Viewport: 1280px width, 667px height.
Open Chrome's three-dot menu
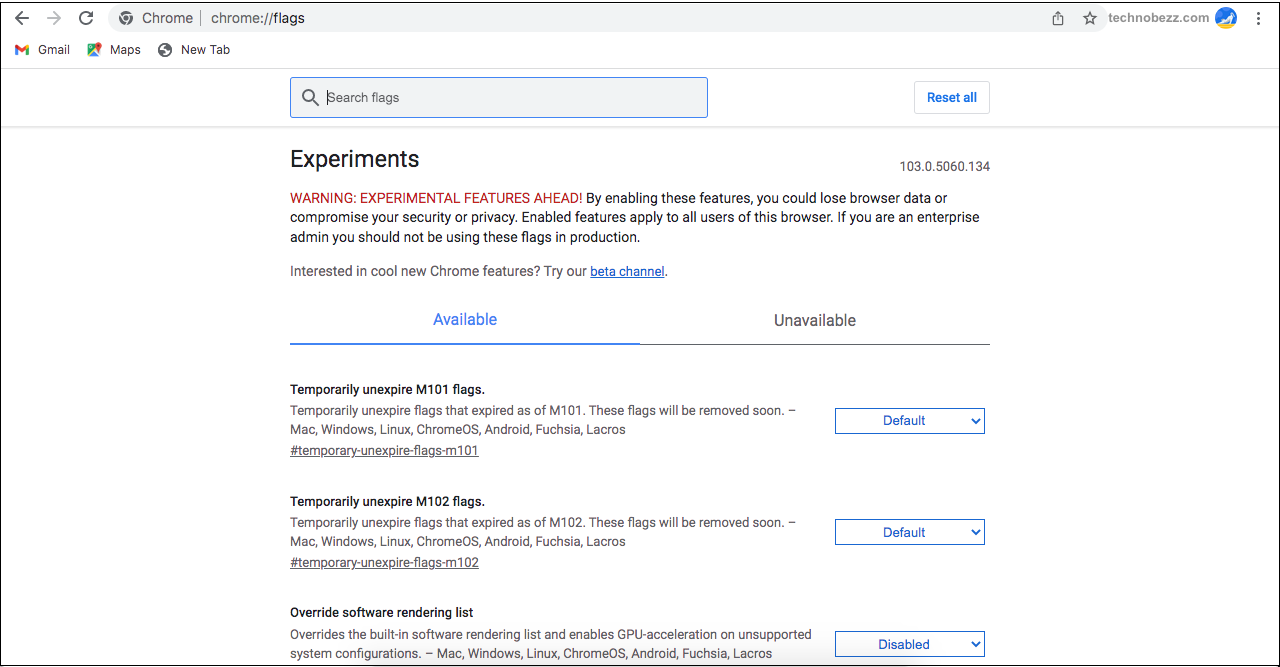(x=1259, y=18)
